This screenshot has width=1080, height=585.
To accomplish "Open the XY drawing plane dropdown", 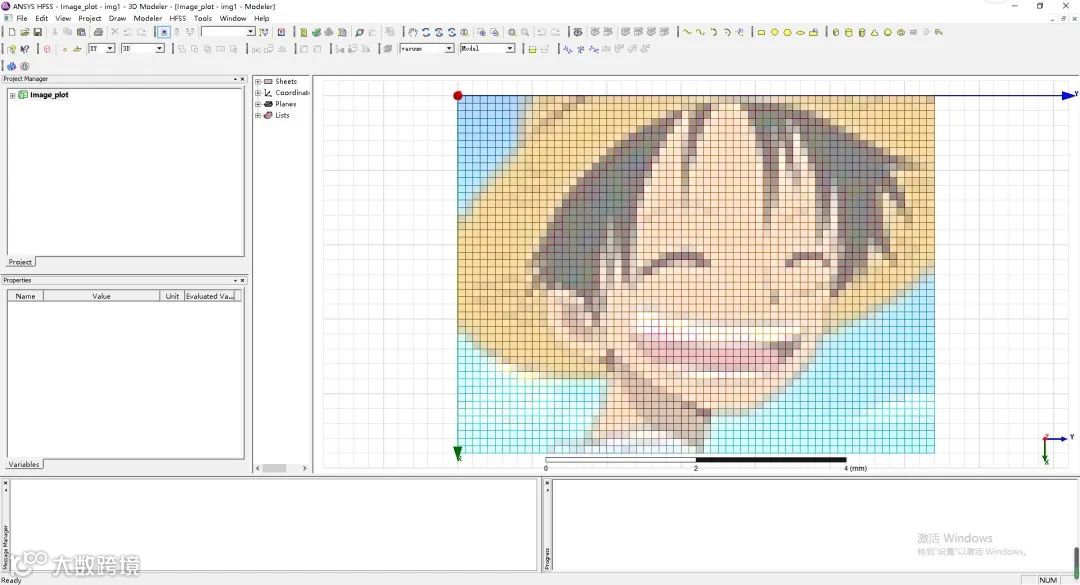I will 110,49.
